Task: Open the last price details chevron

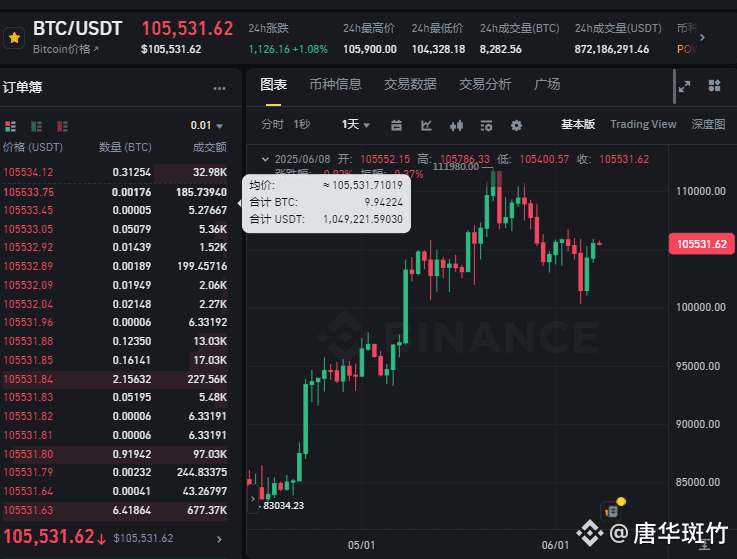Action: 219,539
